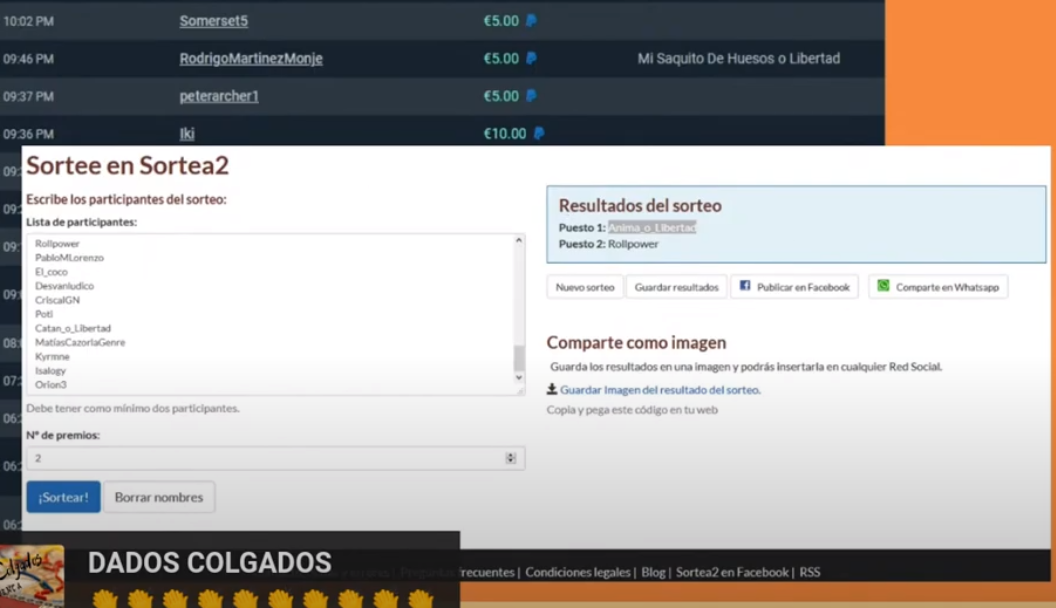Open the Condiciones legales footer link

[x=578, y=572]
